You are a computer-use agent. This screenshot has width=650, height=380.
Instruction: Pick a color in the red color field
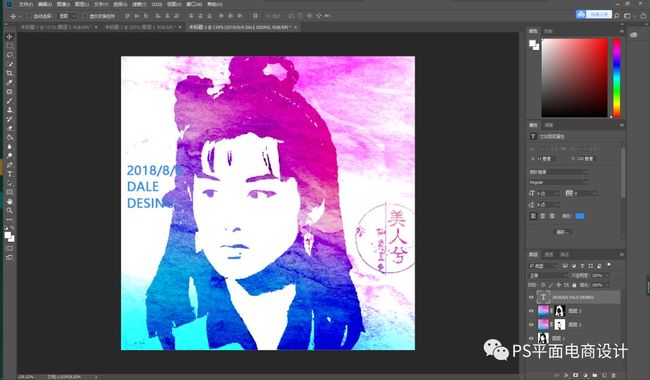click(575, 78)
